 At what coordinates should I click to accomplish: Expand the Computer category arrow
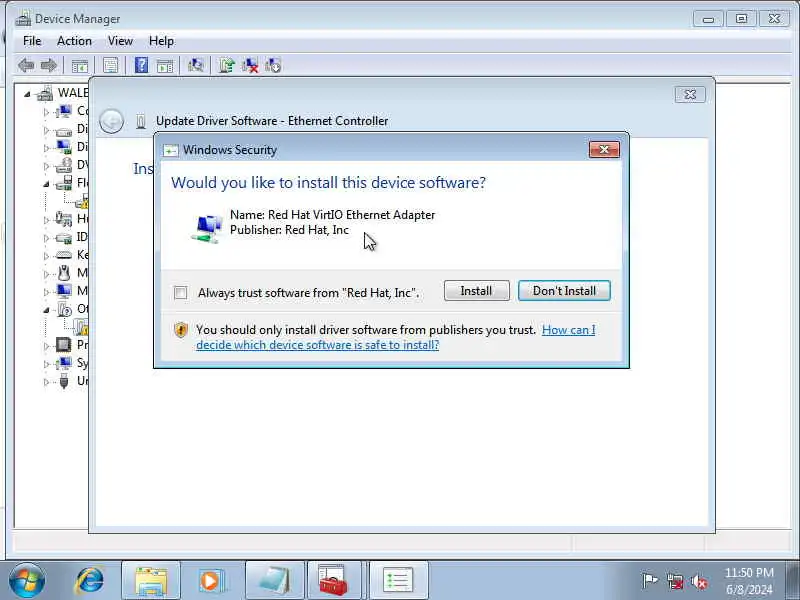46,112
